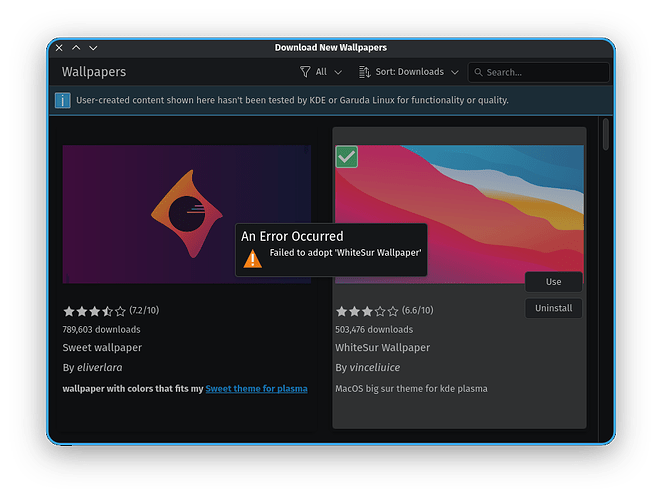The height and width of the screenshot is (500, 662).
Task: Click the 'Wallpapers' page heading
Action: pyautogui.click(x=94, y=72)
